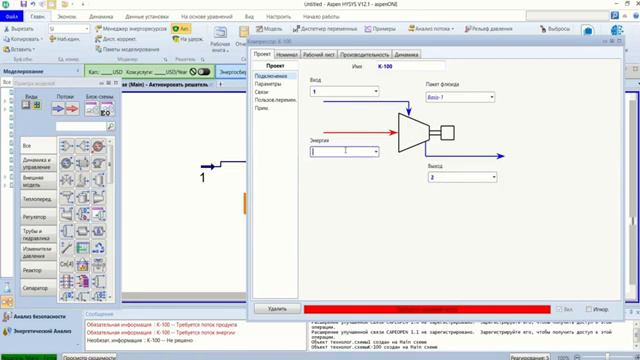This screenshot has width=640, height=360.
Task: Undo the last action in the quick toolbar
Action: (x=33, y=4)
